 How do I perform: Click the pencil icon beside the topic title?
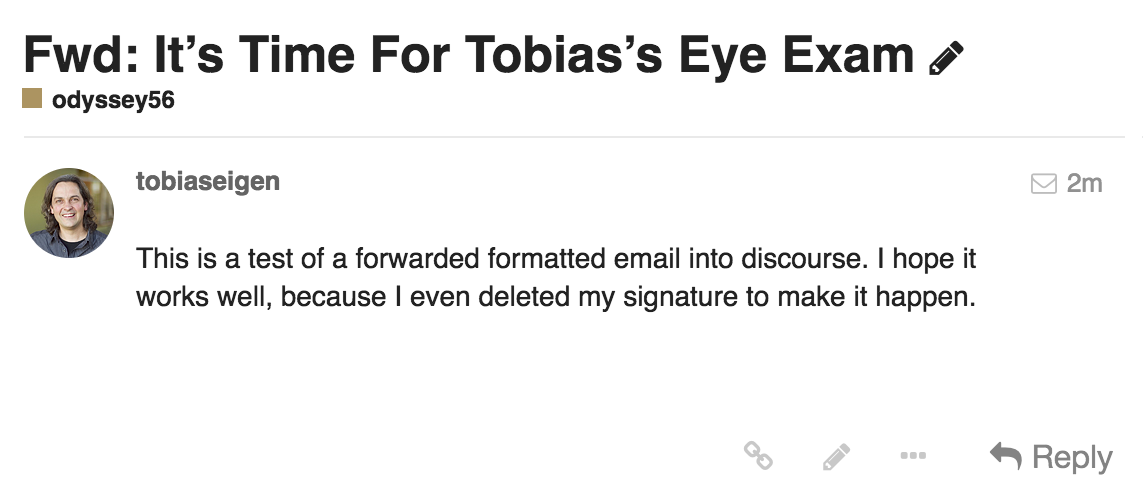tap(946, 58)
